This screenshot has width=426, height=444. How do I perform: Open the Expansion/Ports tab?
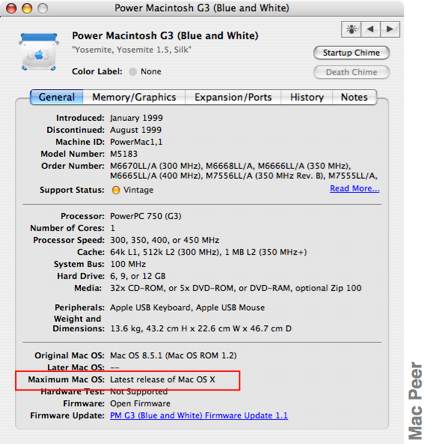(x=233, y=97)
